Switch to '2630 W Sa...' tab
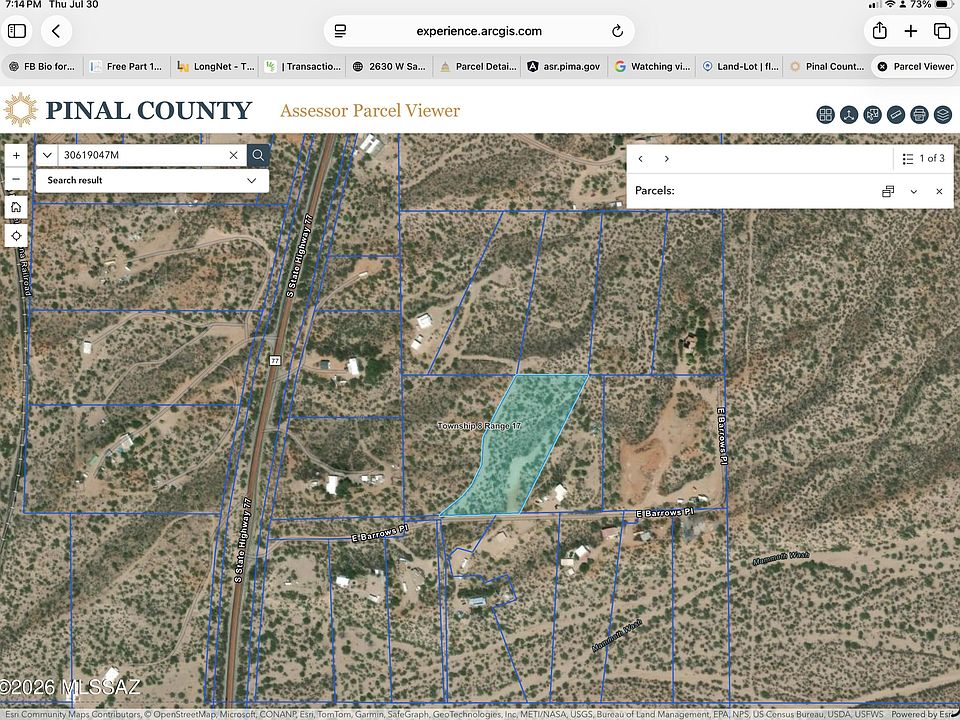The width and height of the screenshot is (960, 720). [389, 66]
